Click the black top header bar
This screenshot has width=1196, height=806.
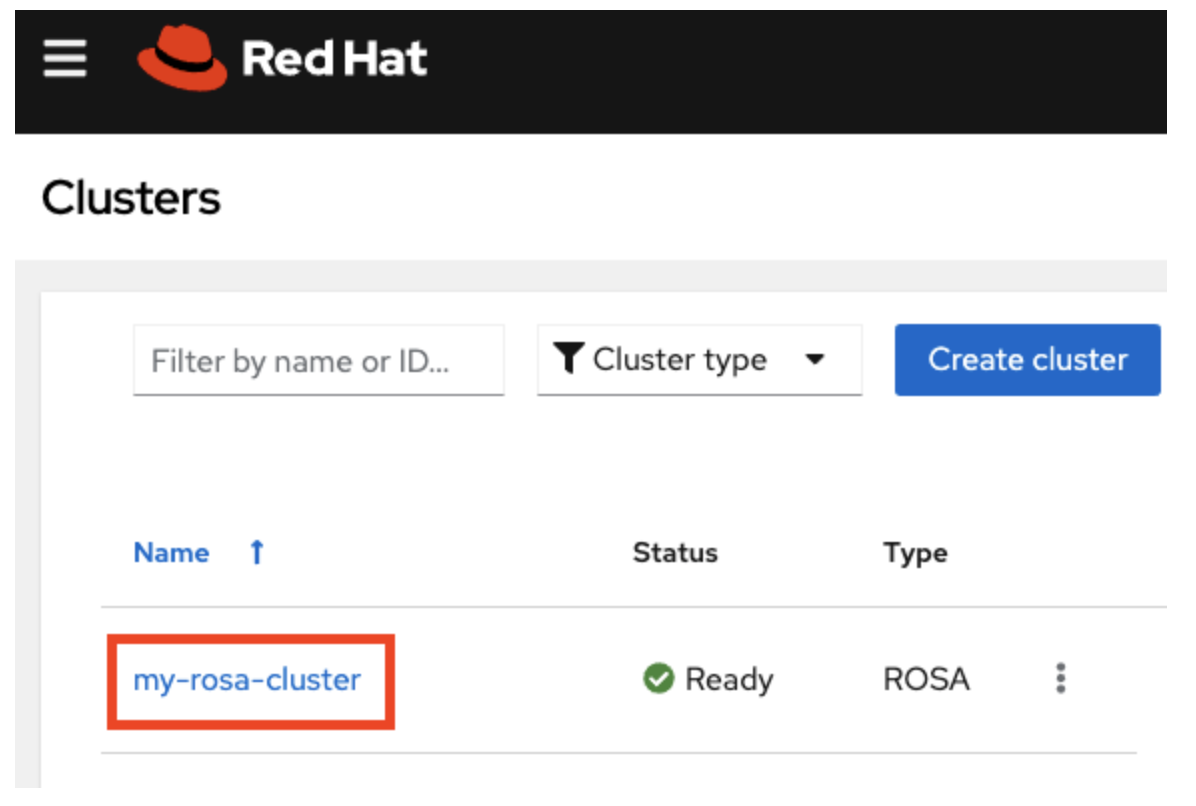point(800,70)
